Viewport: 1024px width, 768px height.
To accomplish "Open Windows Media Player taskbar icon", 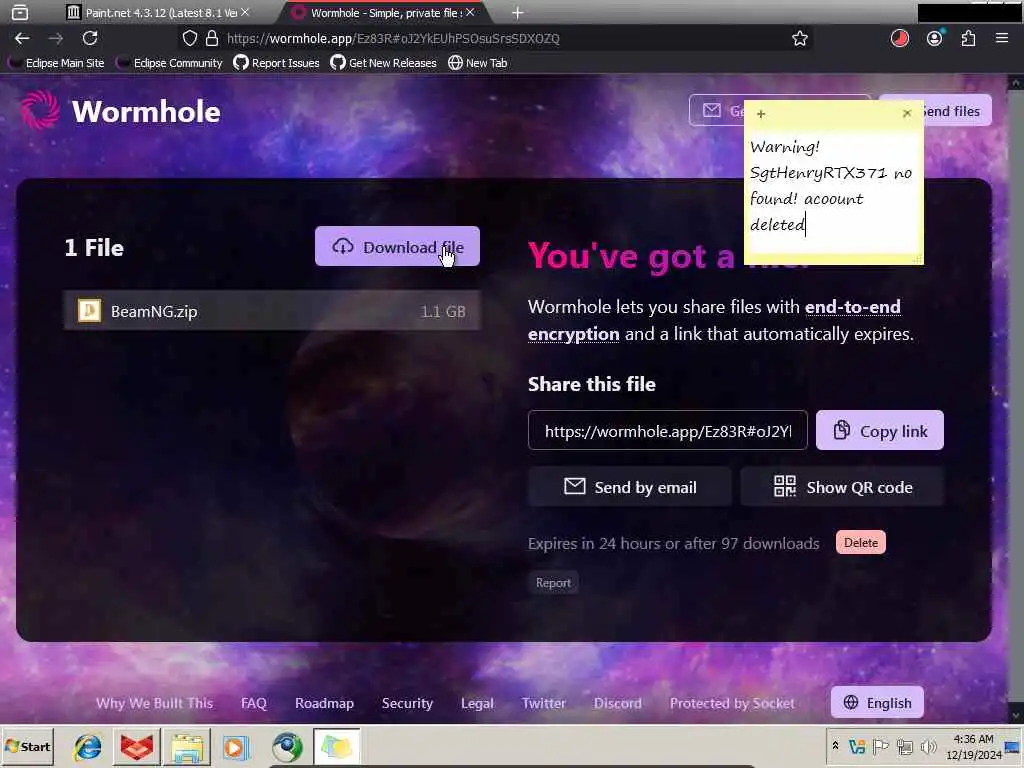I will [x=236, y=746].
